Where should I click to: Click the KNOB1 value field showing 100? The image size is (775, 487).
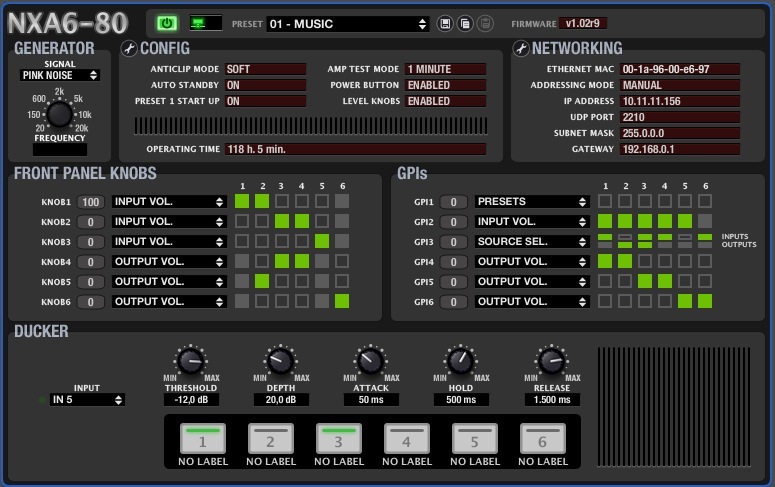click(92, 201)
